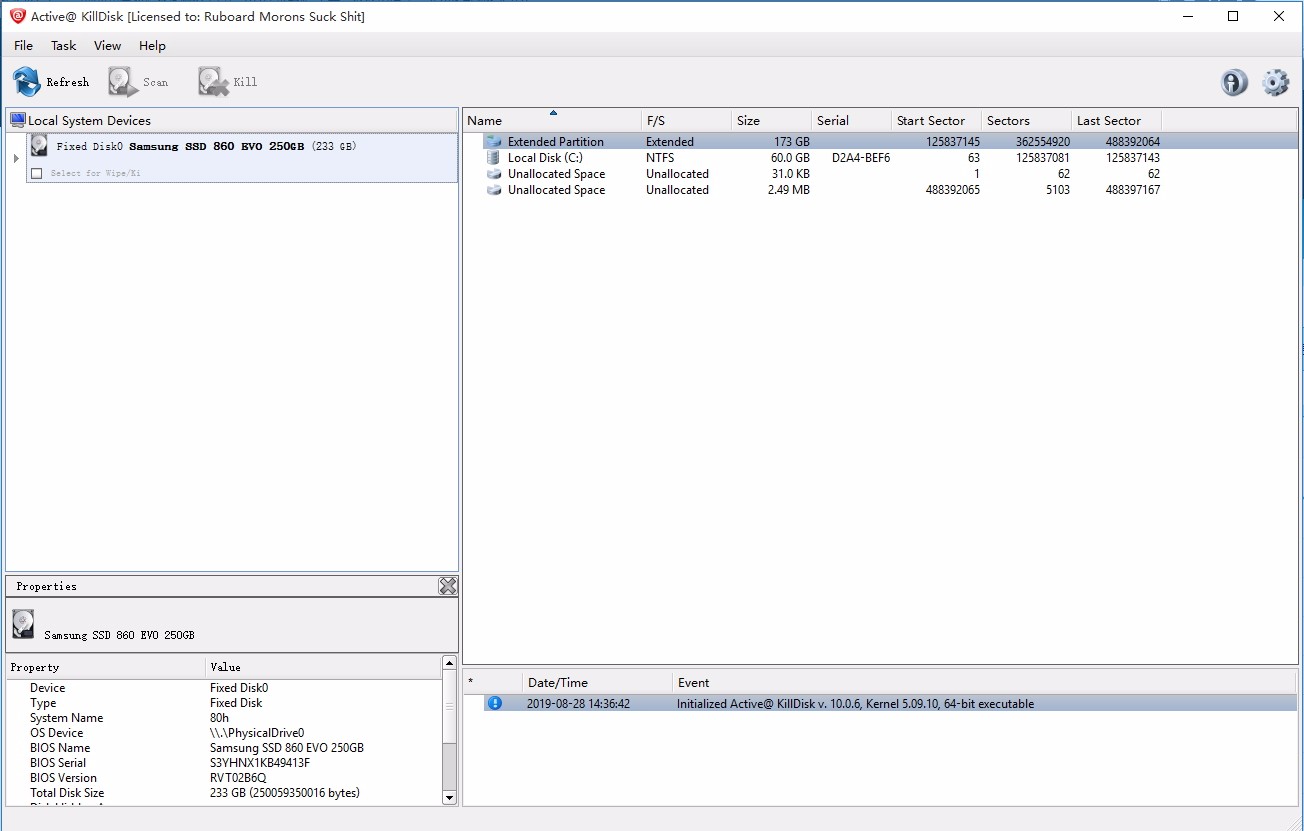The width and height of the screenshot is (1304, 831).
Task: Close the Properties panel
Action: [448, 586]
